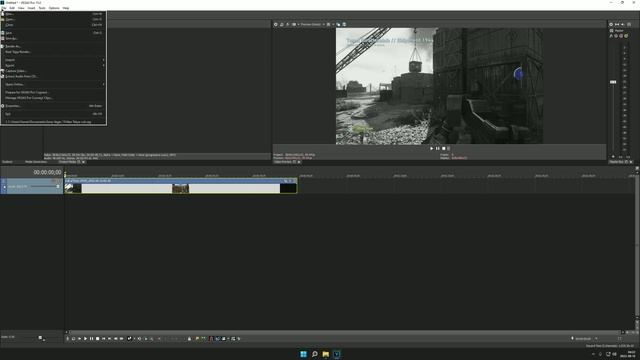The image size is (640, 360).
Task: Open the Insert menu
Action: pyautogui.click(x=31, y=8)
